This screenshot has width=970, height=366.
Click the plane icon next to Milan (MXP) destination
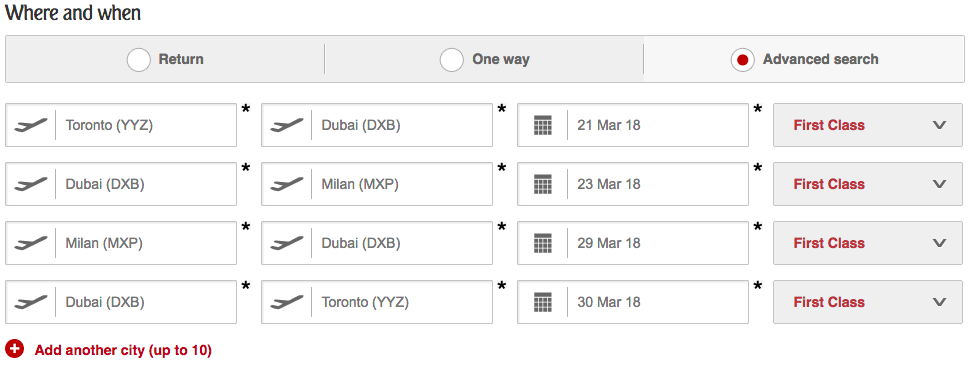[x=287, y=184]
